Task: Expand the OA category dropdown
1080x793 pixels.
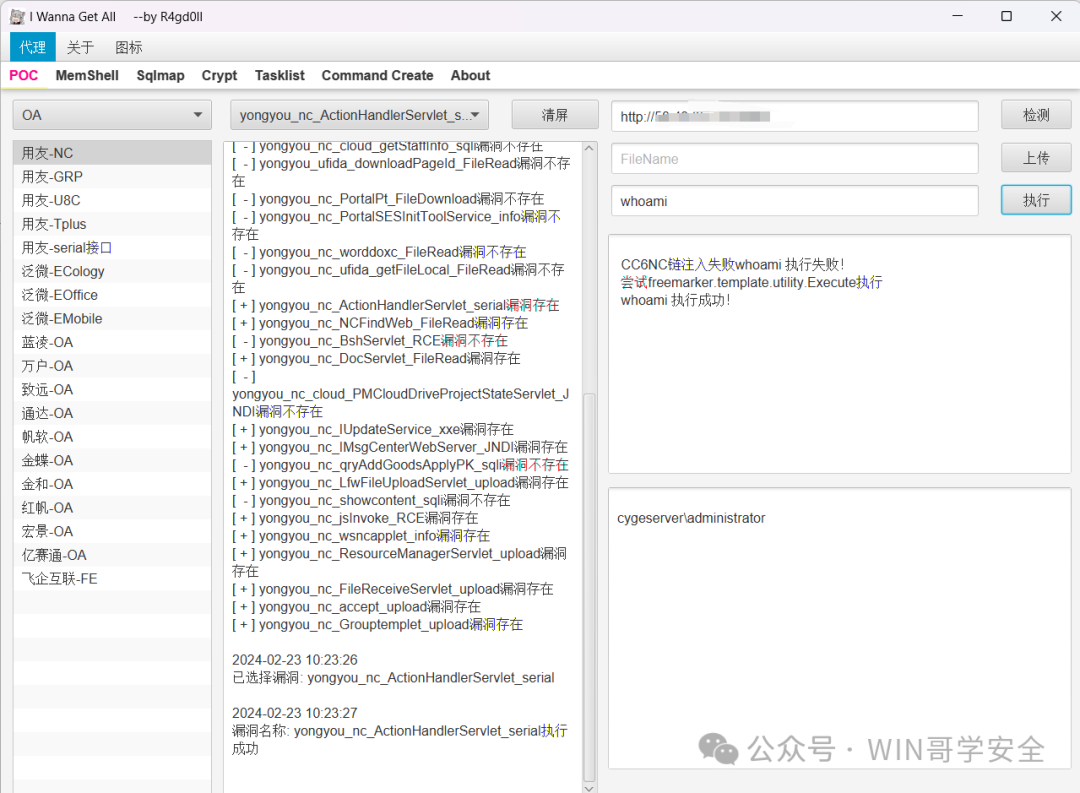Action: tap(112, 115)
